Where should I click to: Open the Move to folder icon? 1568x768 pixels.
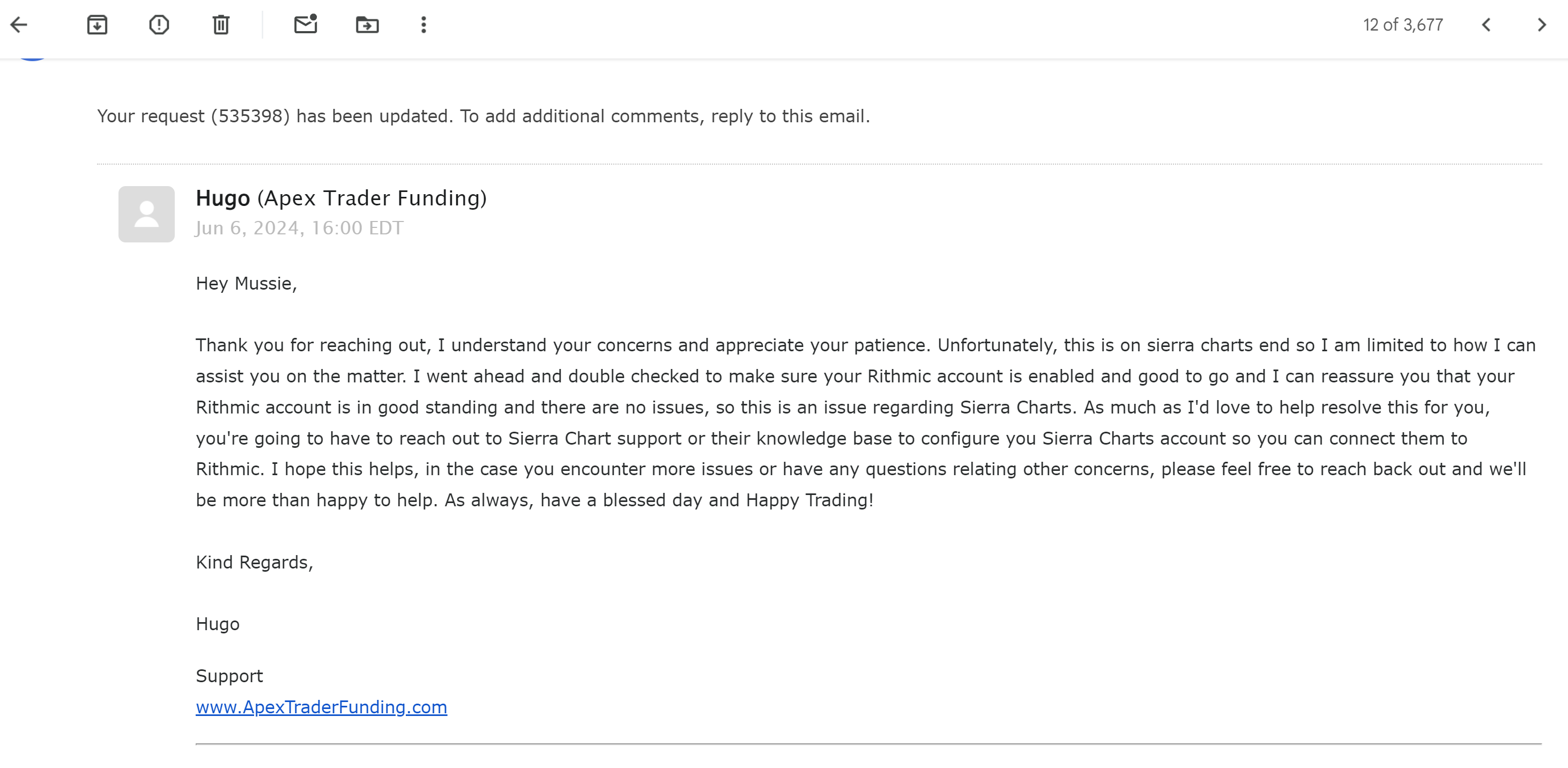(367, 25)
